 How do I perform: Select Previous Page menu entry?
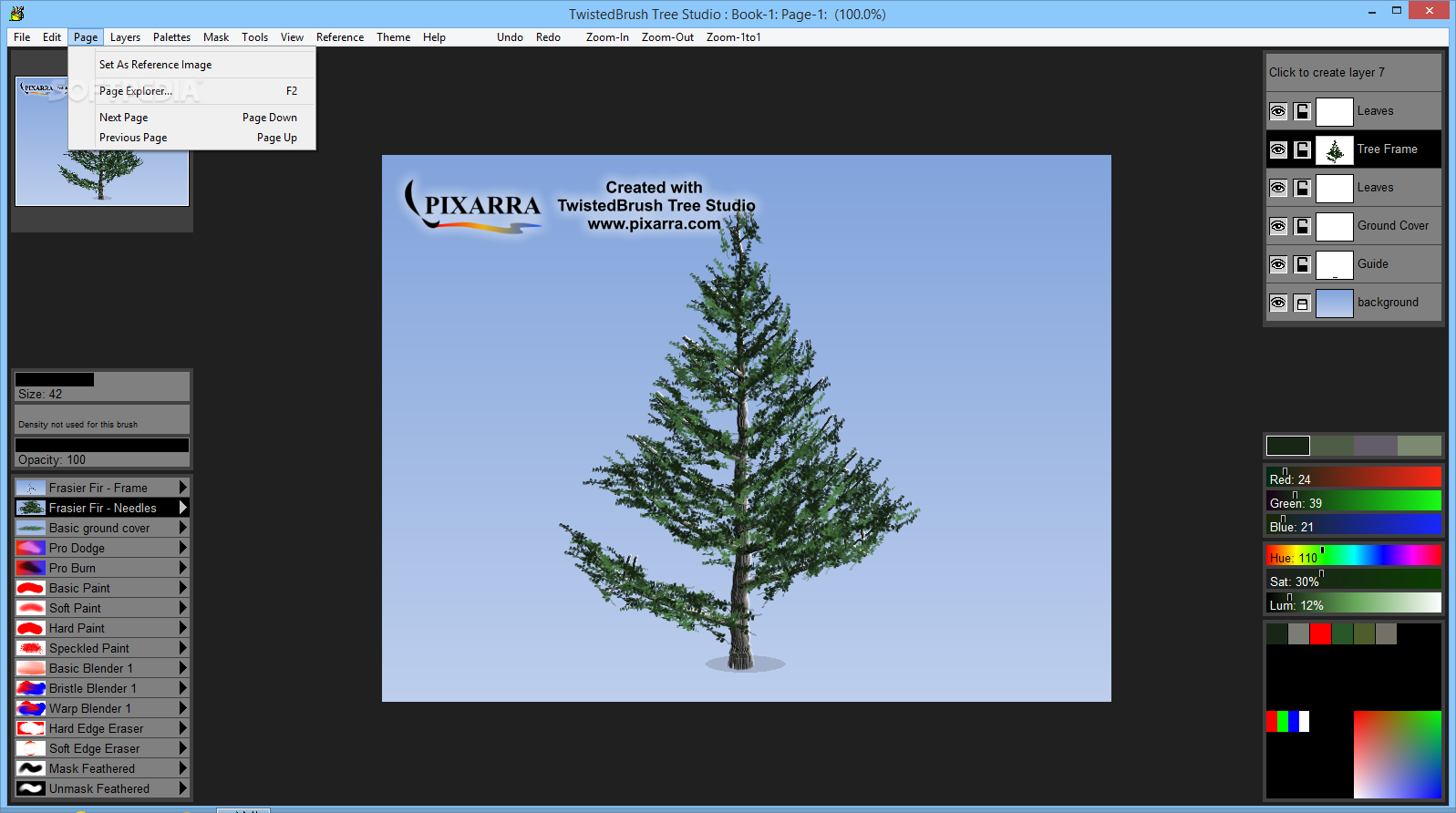coord(192,138)
